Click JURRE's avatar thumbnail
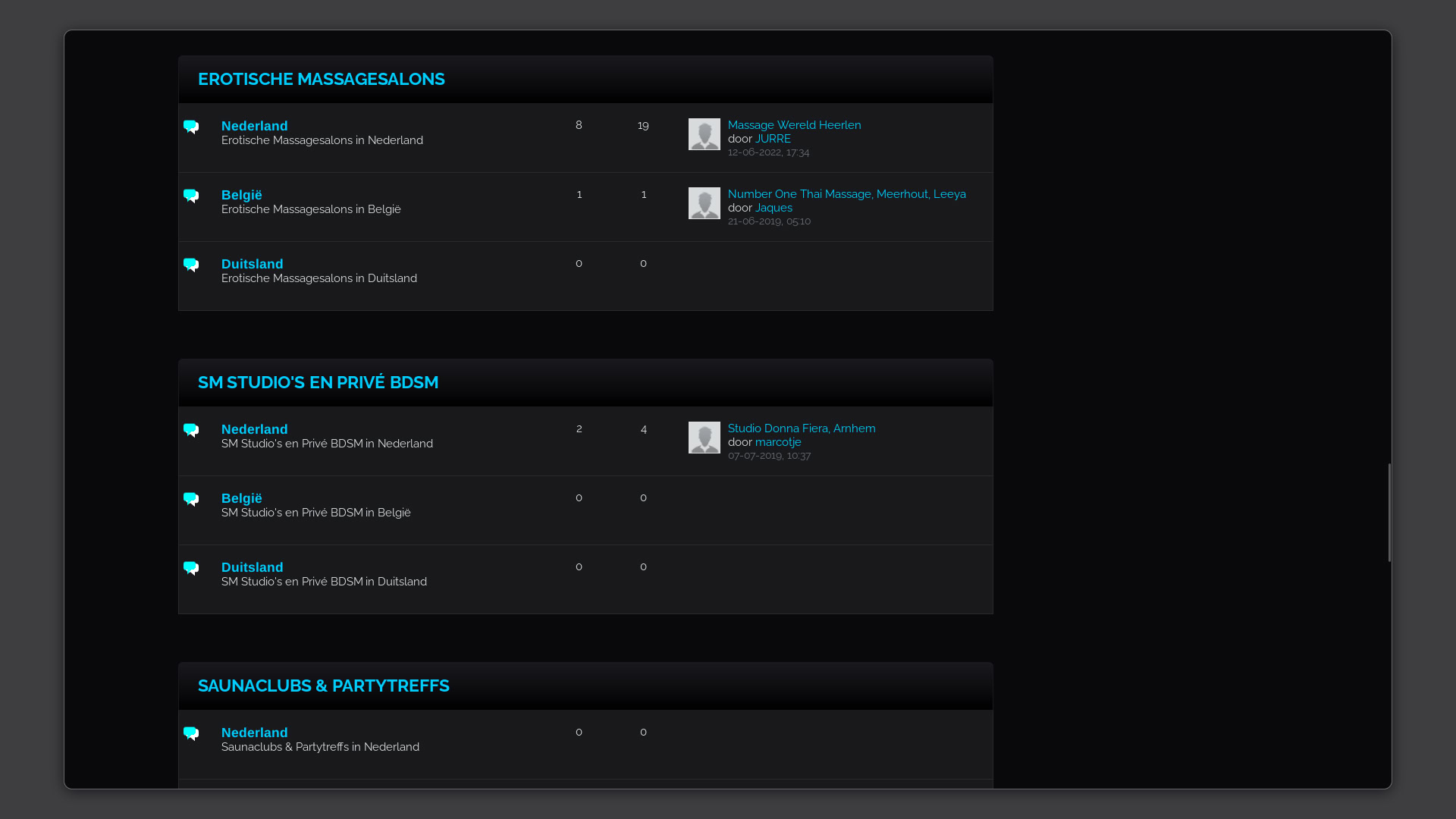 [x=704, y=134]
